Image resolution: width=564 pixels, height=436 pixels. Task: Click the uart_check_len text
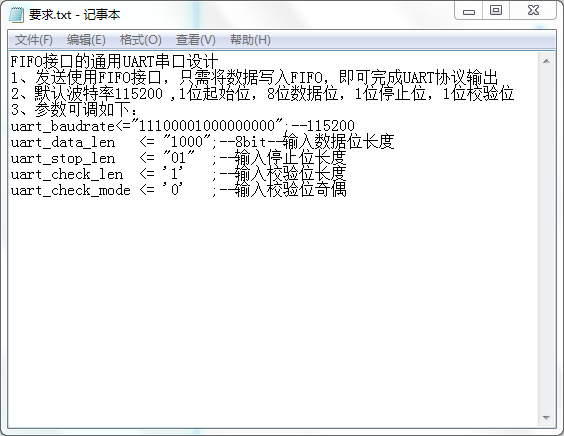67,174
